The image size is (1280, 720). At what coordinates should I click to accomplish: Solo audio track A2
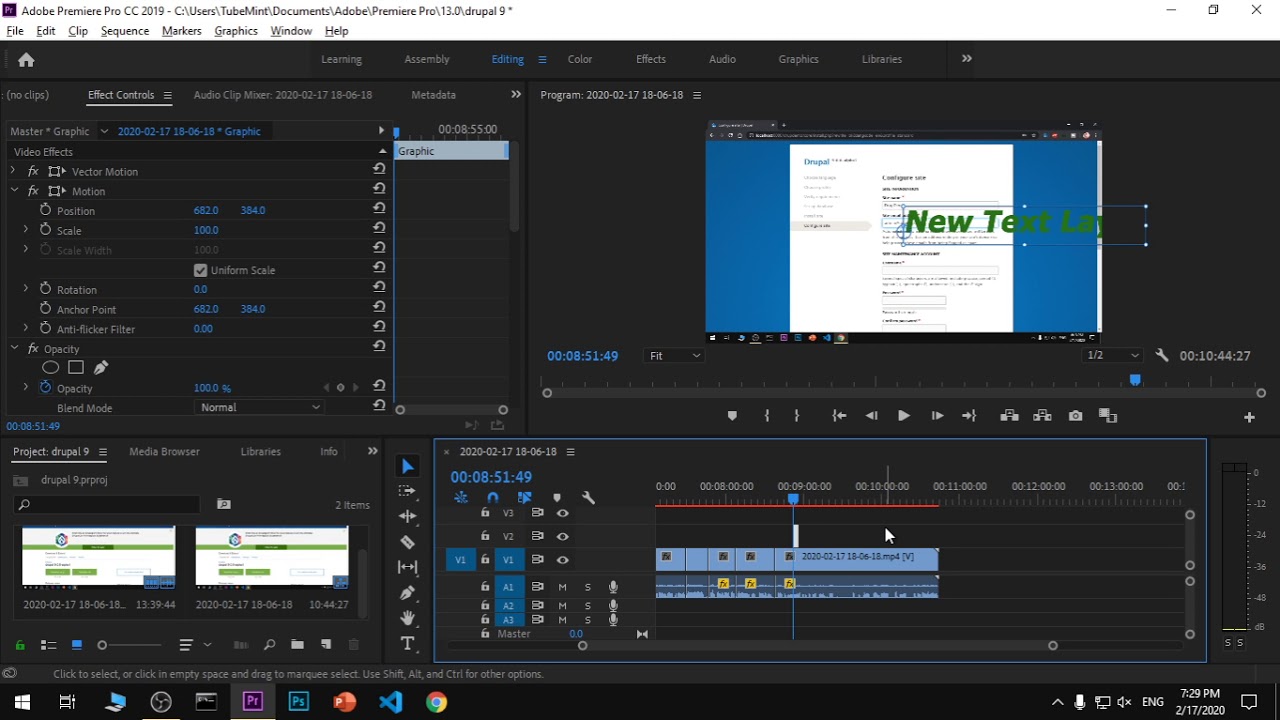[587, 605]
